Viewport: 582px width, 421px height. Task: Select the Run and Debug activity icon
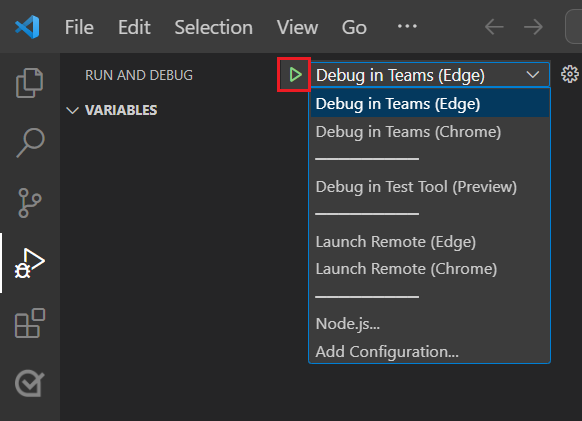[x=30, y=263]
